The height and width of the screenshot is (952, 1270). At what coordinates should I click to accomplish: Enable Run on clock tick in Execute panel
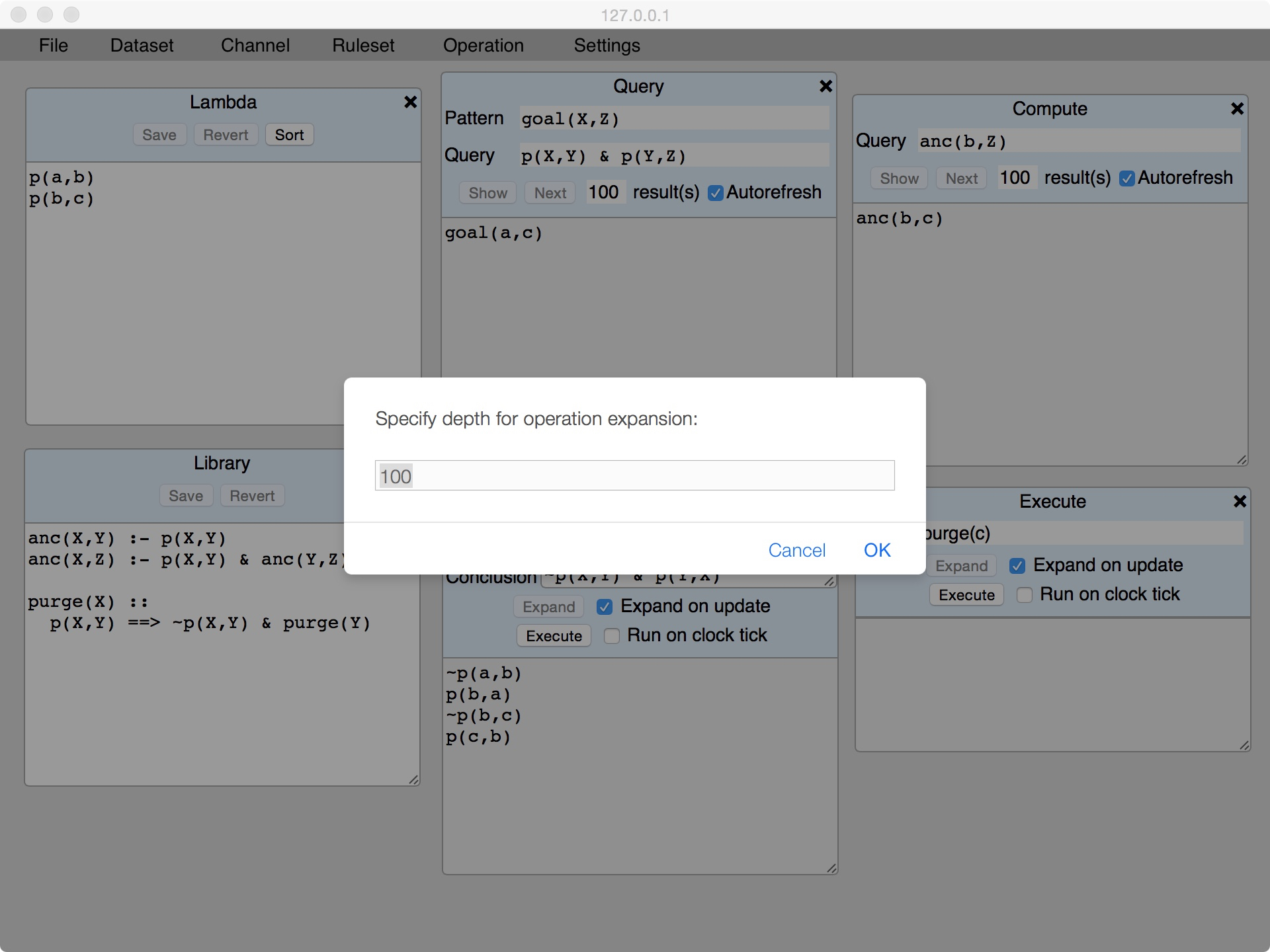1024,595
